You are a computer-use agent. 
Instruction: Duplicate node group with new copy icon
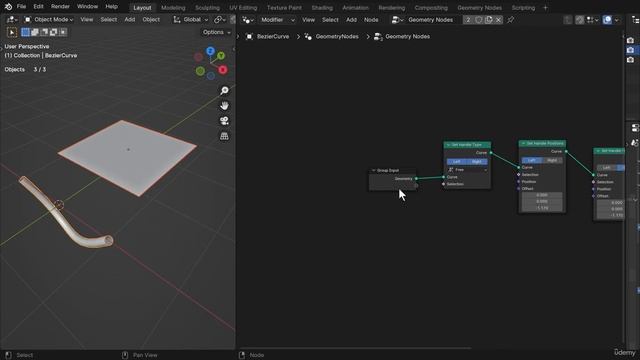(x=489, y=20)
